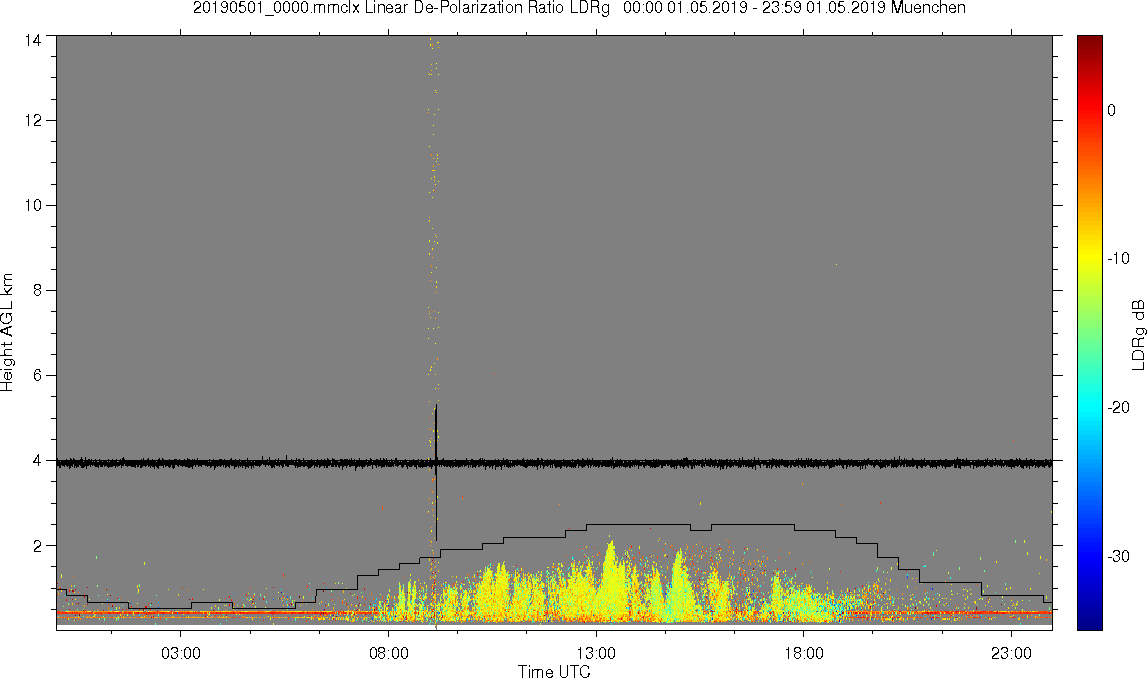Image resolution: width=1147 pixels, height=678 pixels.
Task: Click the 'LDRg dB' colorbar label
Action: pyautogui.click(x=1137, y=334)
